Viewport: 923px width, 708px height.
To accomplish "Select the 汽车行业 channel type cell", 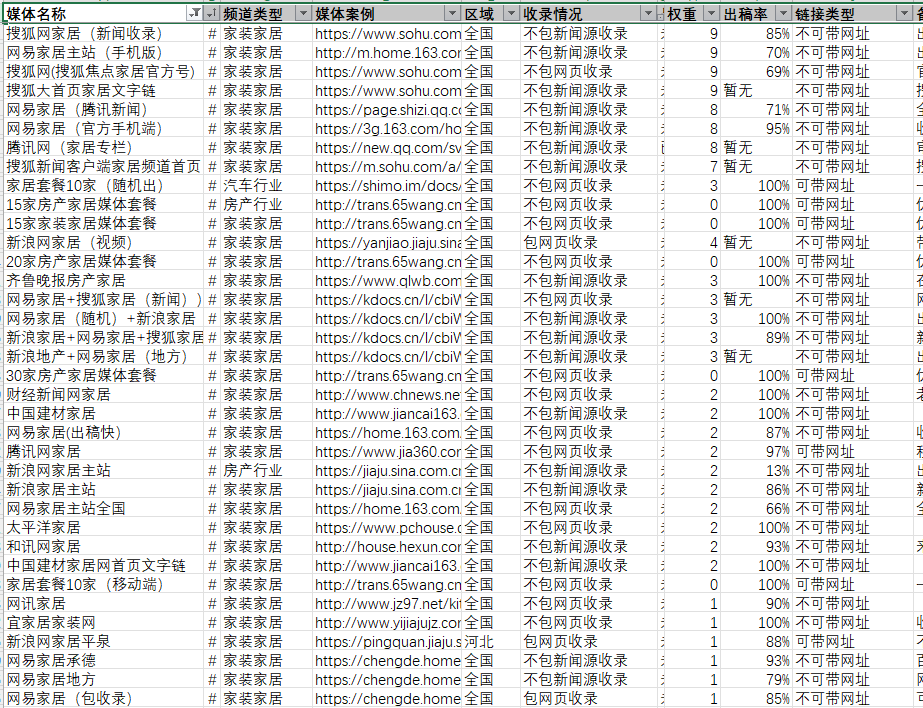I will pyautogui.click(x=252, y=186).
